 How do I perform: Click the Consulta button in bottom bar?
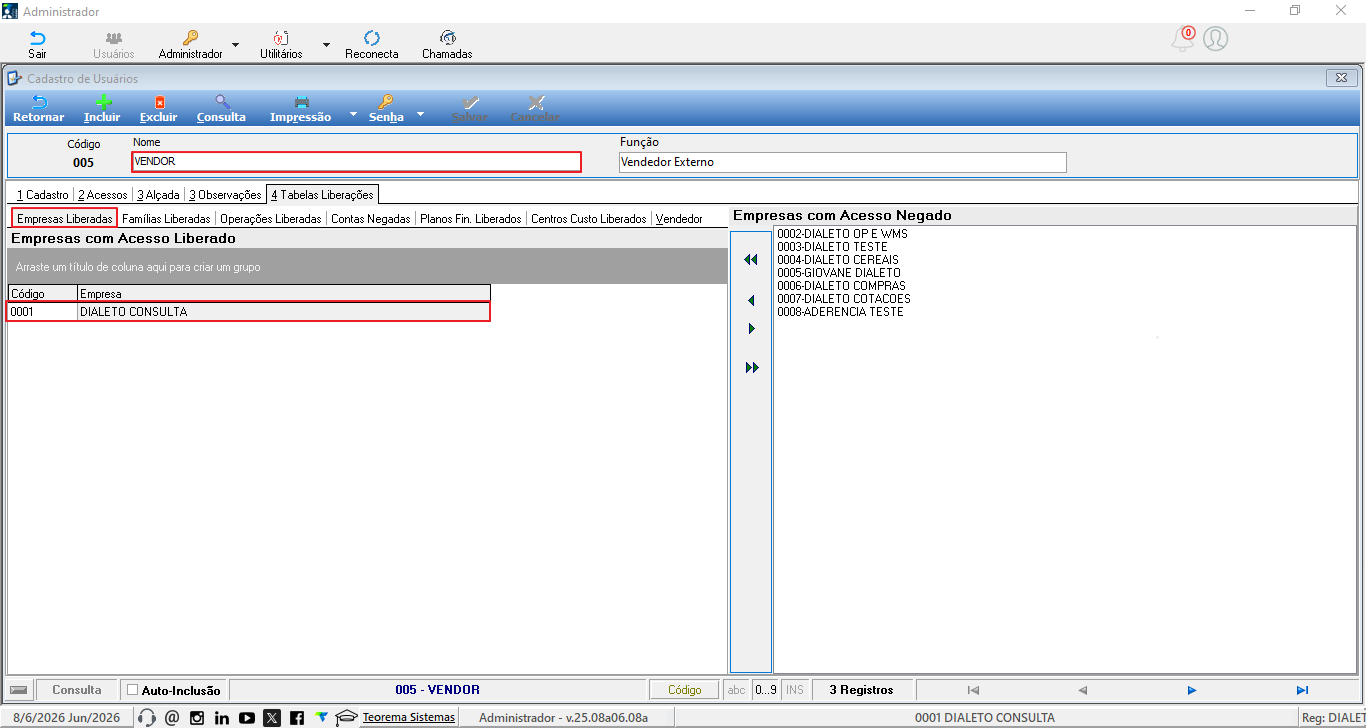pos(77,690)
